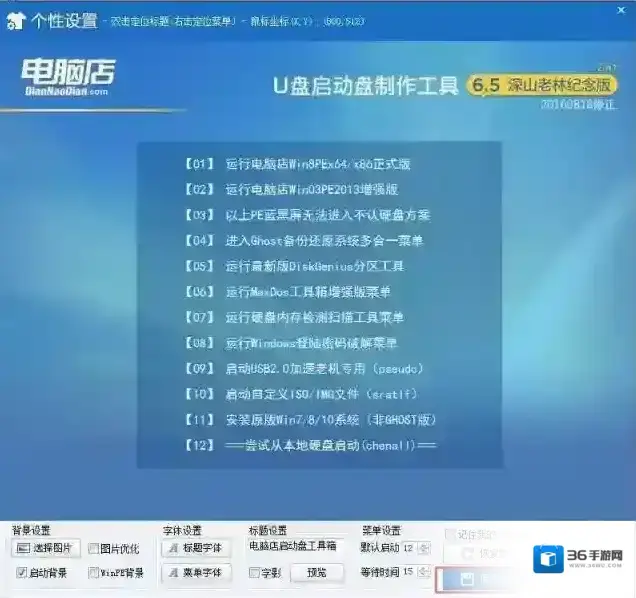
Task: Click the 电脑店启动盘工具箱 title text field
Action: tap(297, 546)
